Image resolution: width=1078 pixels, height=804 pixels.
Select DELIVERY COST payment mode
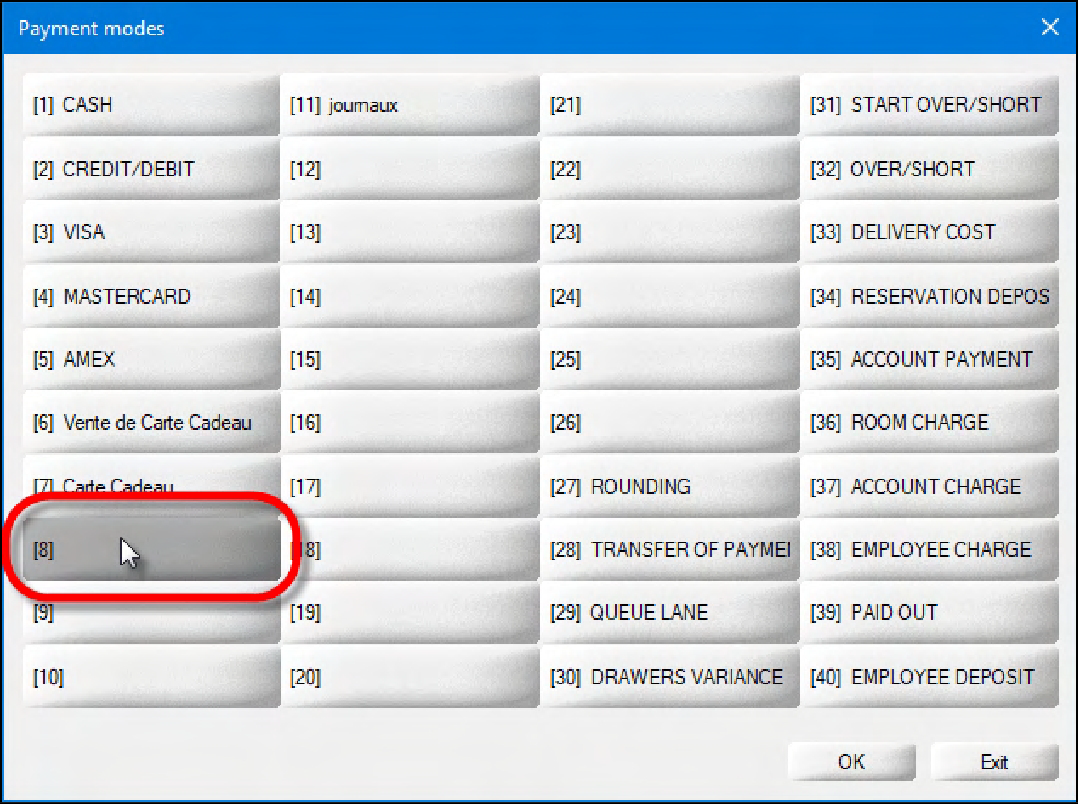tap(929, 233)
